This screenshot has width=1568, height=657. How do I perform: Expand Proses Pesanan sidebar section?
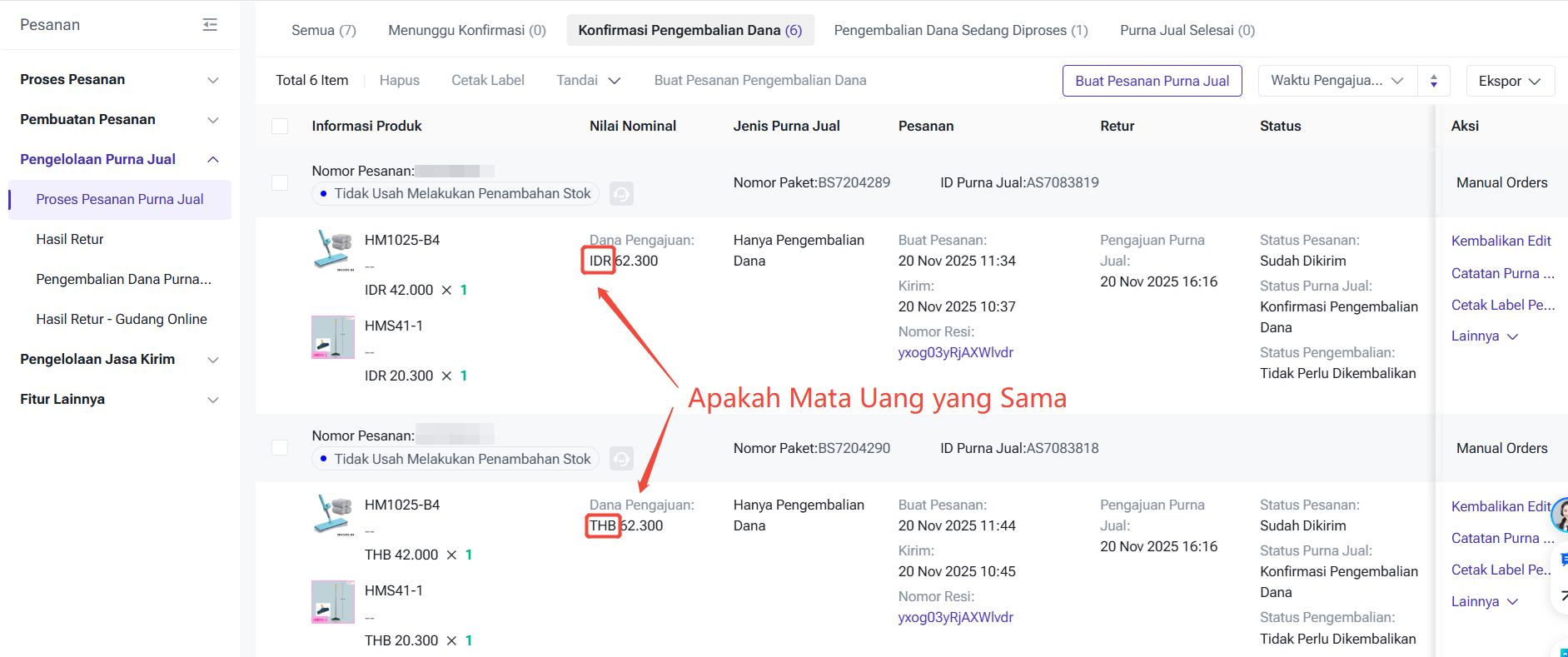pos(119,79)
